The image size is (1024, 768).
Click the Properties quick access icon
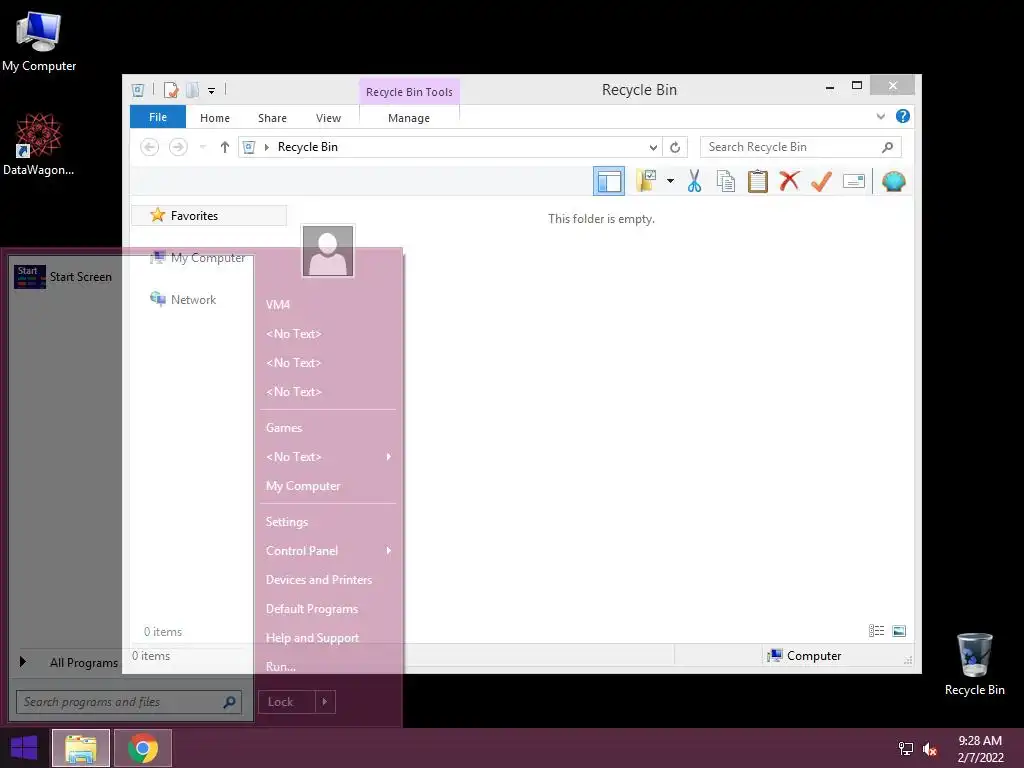point(171,90)
